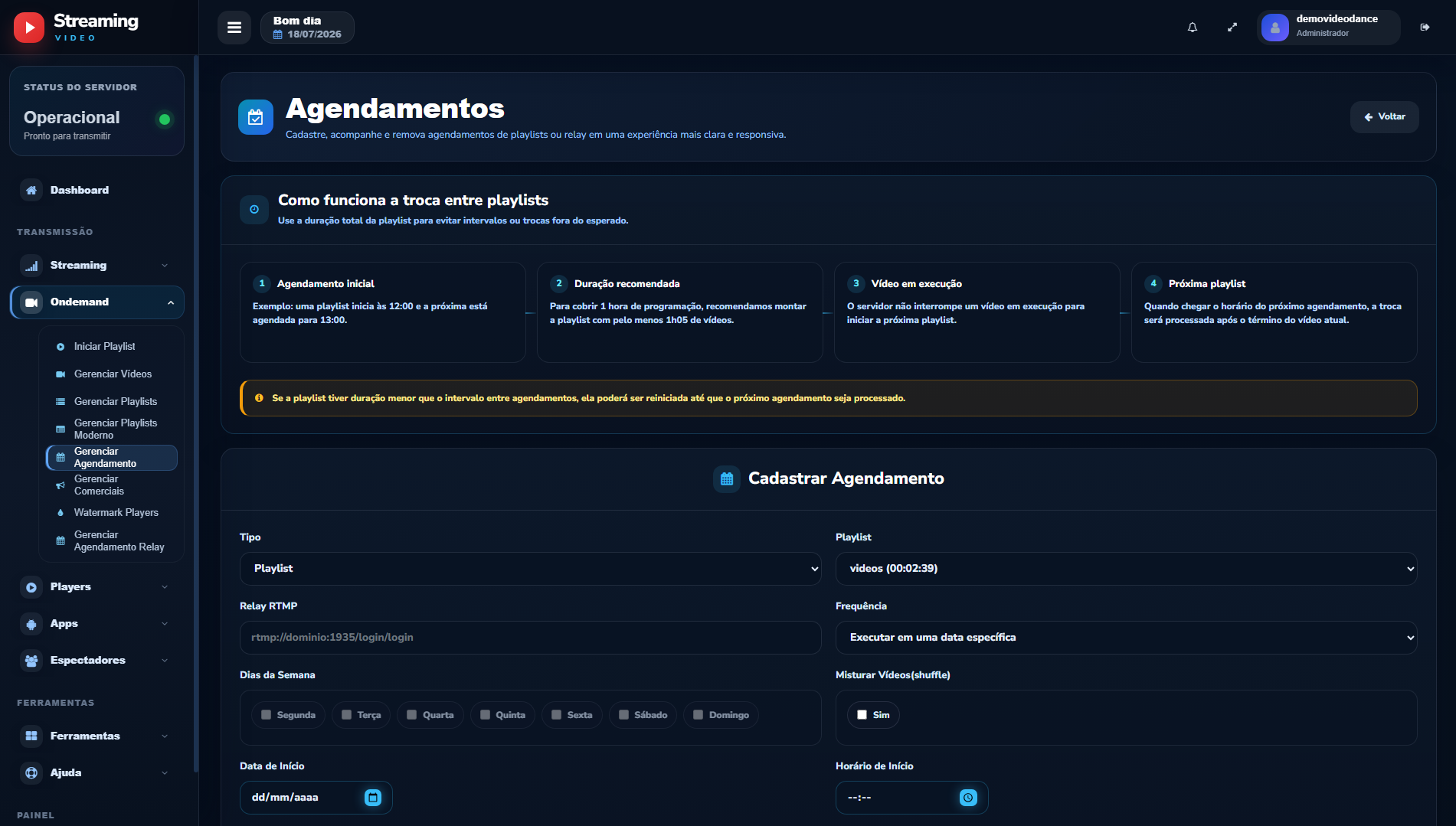Click the logout icon in the top bar
This screenshot has height=826, width=1456.
[1425, 28]
